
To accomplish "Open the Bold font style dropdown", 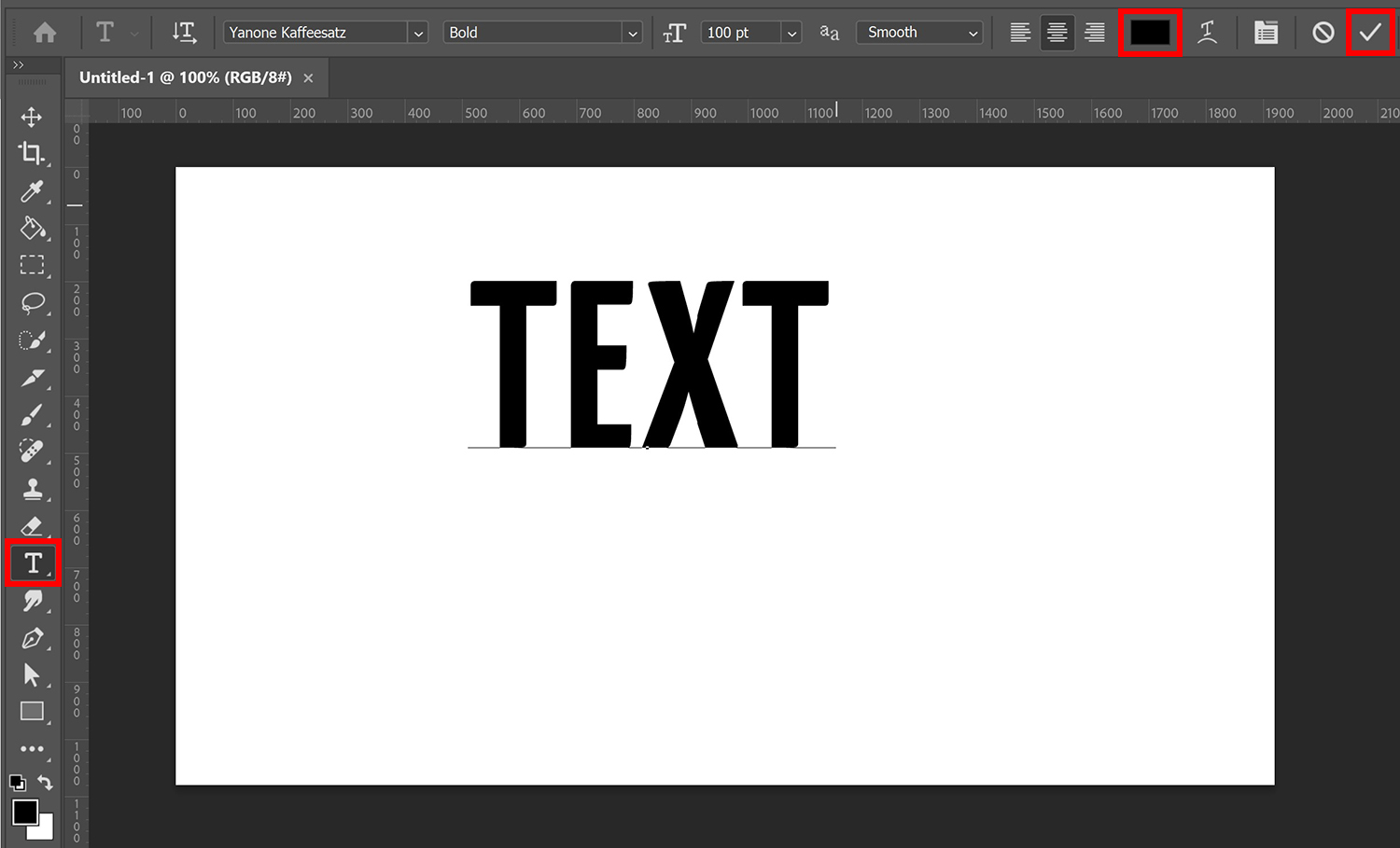I will [x=633, y=32].
